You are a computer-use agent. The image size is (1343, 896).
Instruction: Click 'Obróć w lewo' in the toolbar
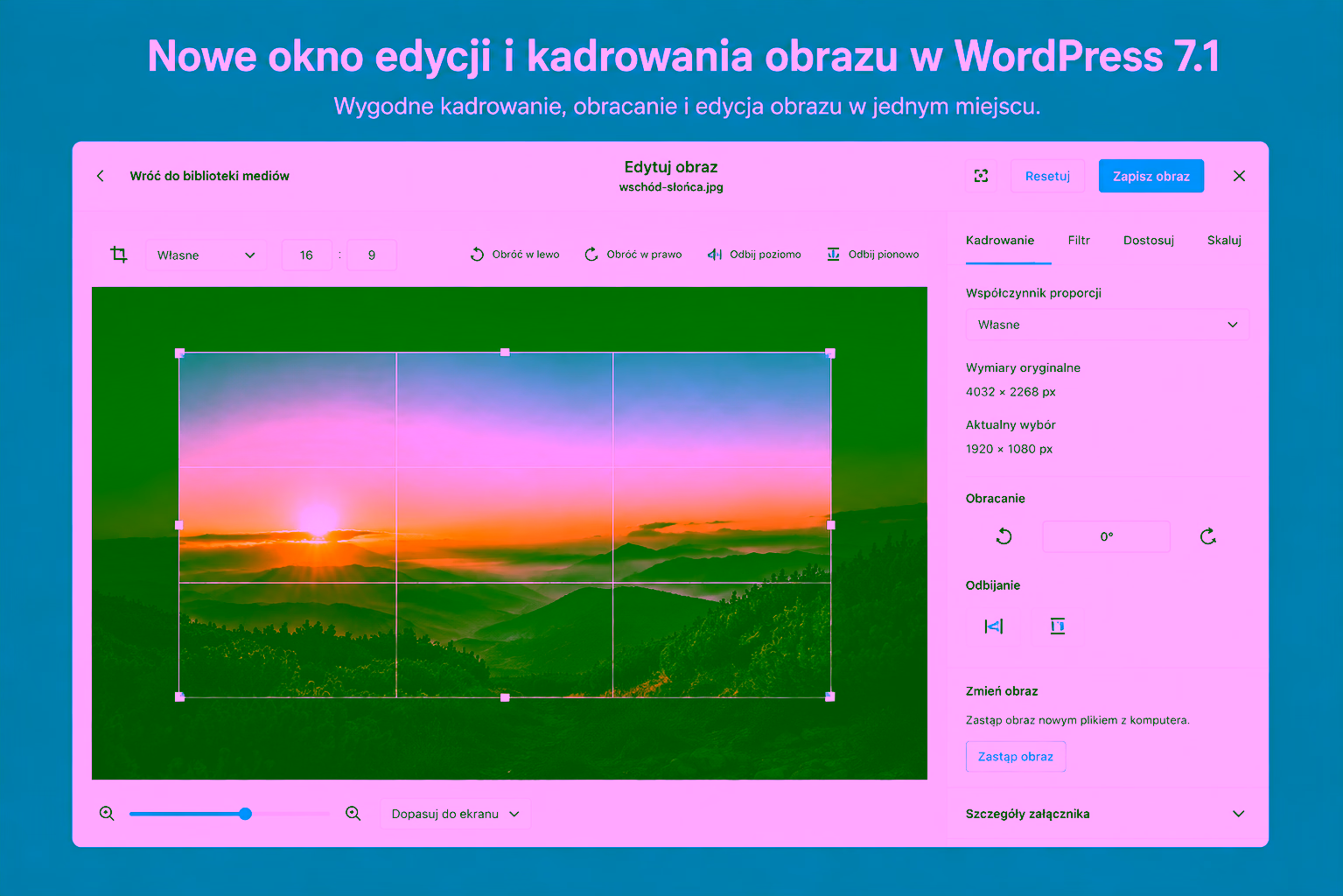pos(514,255)
